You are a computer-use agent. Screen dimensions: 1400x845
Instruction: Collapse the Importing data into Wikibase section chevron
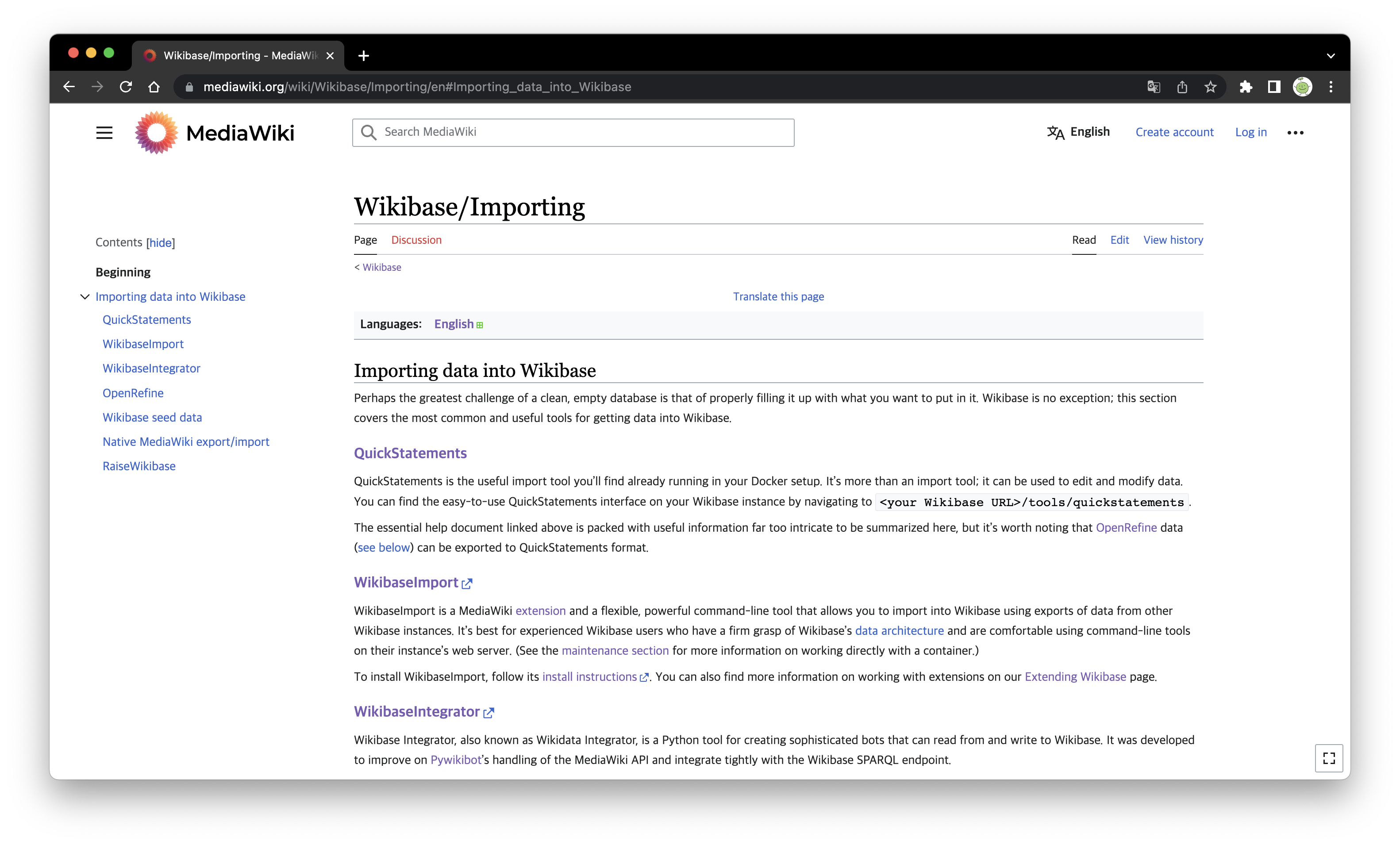tap(85, 296)
